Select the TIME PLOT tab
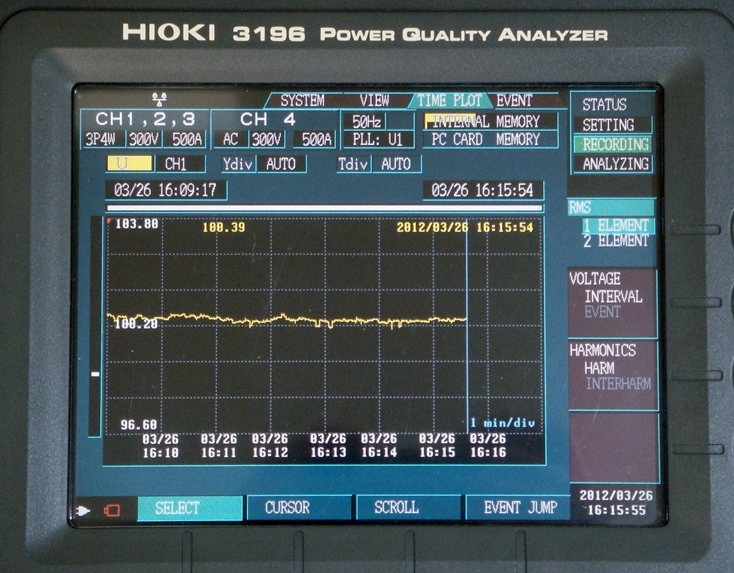 click(449, 100)
